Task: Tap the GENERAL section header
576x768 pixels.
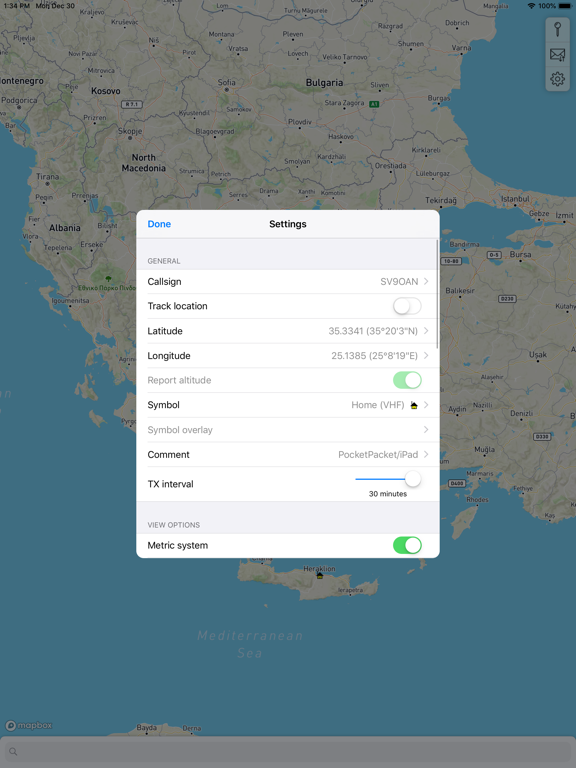Action: [x=164, y=261]
